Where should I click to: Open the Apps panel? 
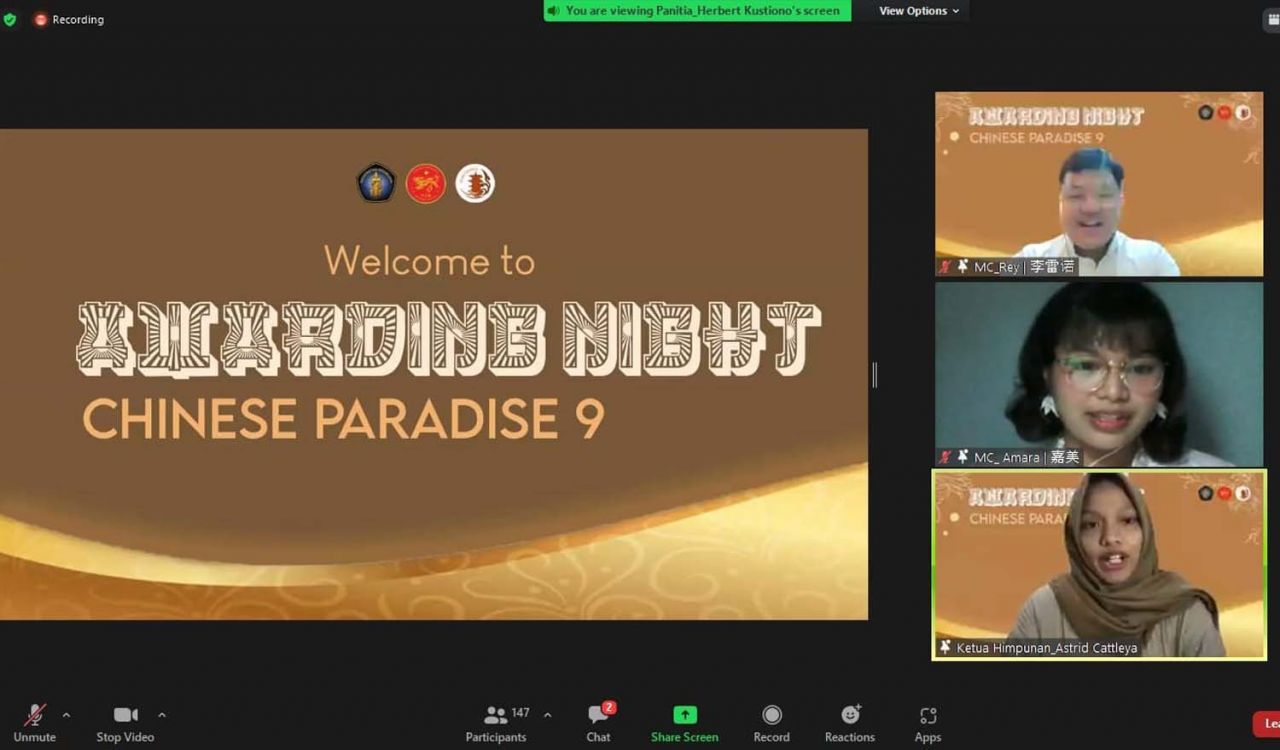(928, 723)
